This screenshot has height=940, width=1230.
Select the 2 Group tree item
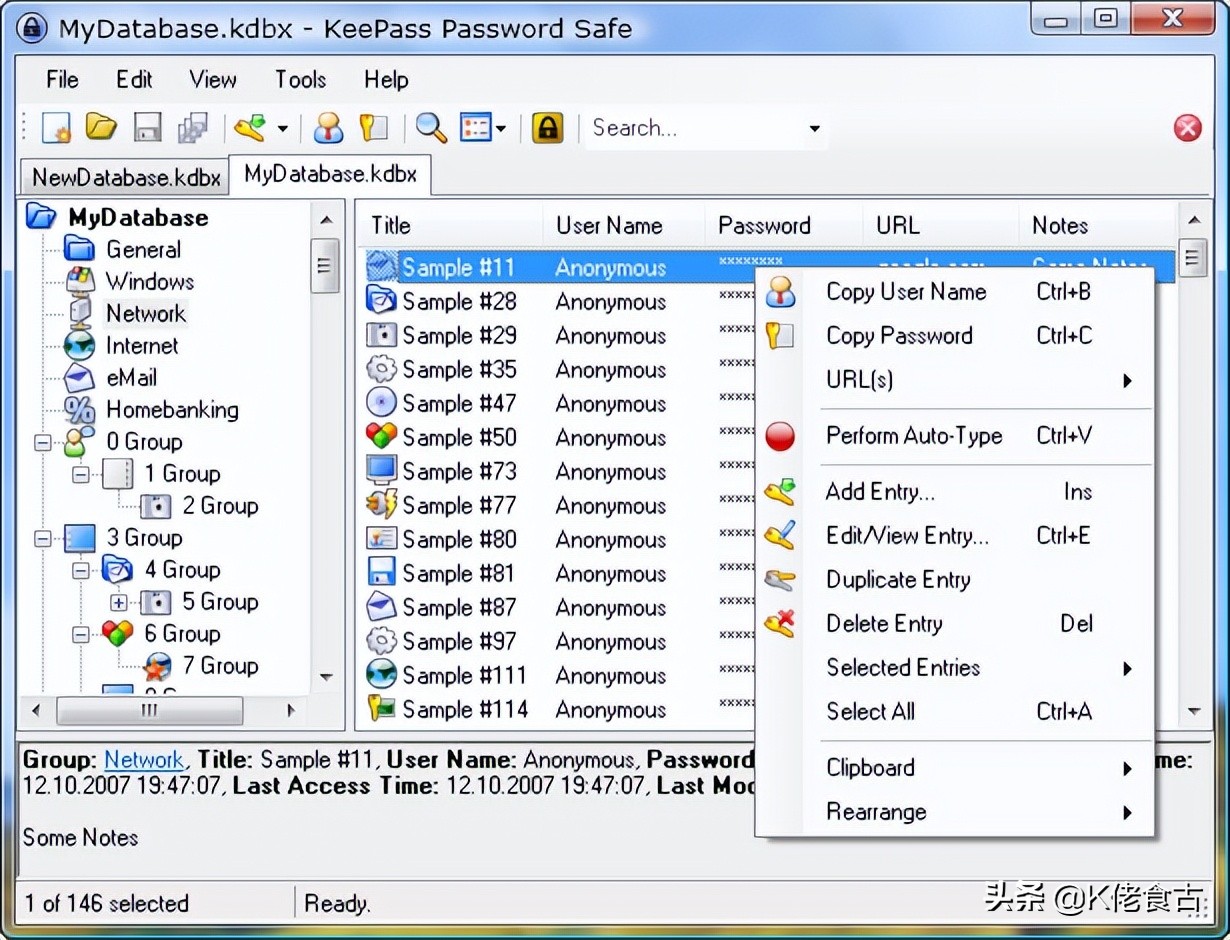pyautogui.click(x=220, y=506)
